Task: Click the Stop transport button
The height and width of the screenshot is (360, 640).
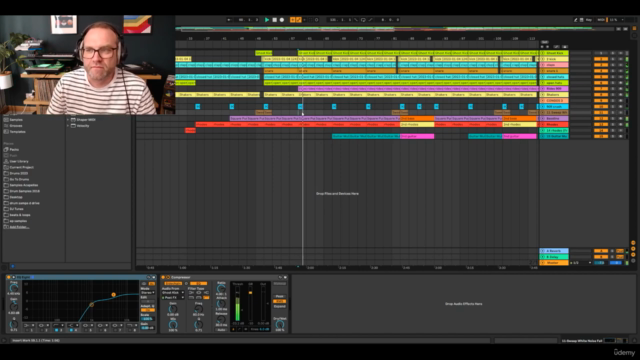Action: 274,20
